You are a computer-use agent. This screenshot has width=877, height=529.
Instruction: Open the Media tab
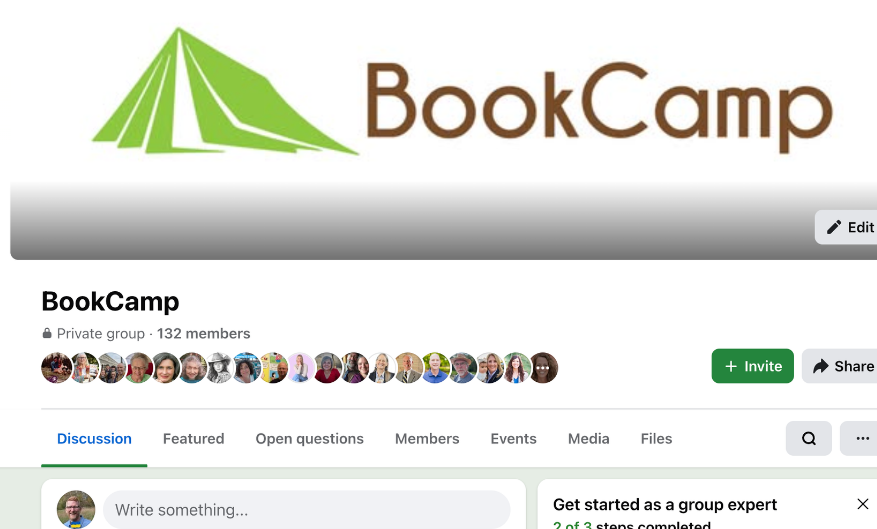tap(588, 438)
